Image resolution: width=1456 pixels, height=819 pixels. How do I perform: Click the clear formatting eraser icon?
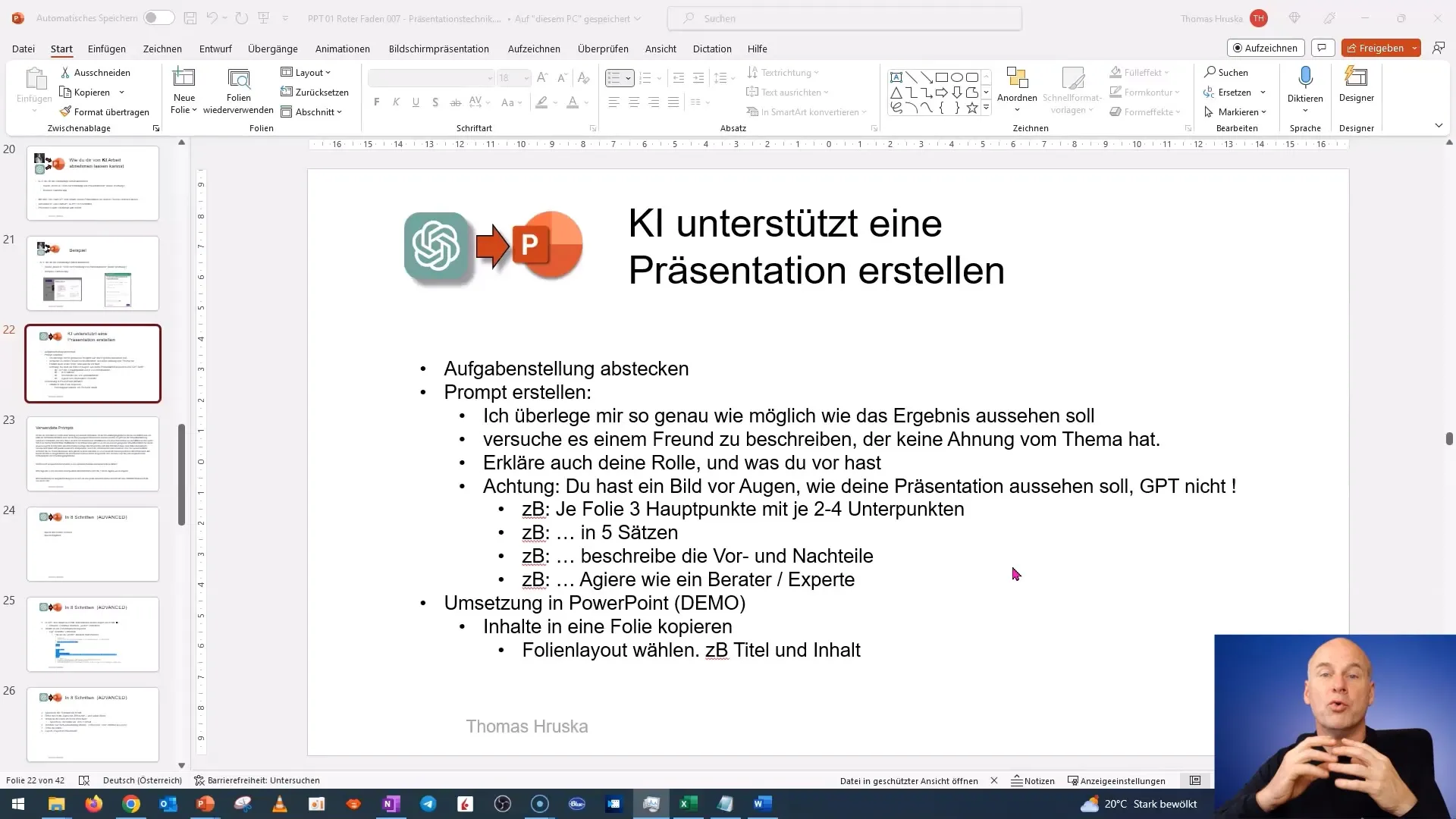tap(583, 78)
